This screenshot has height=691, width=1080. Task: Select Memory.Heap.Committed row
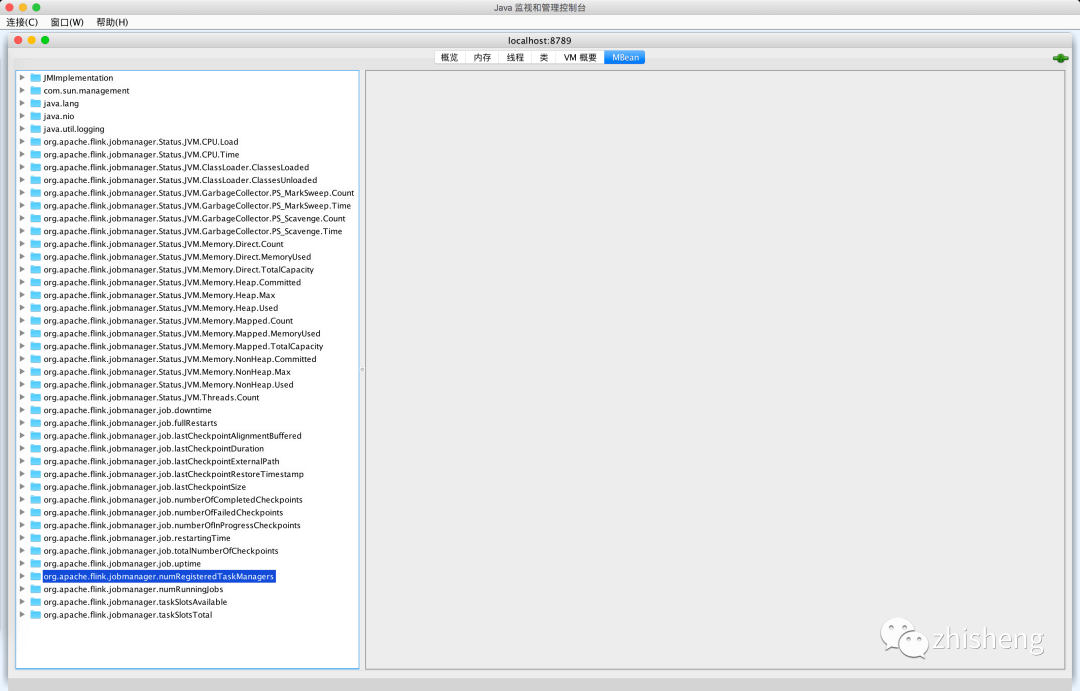click(172, 282)
